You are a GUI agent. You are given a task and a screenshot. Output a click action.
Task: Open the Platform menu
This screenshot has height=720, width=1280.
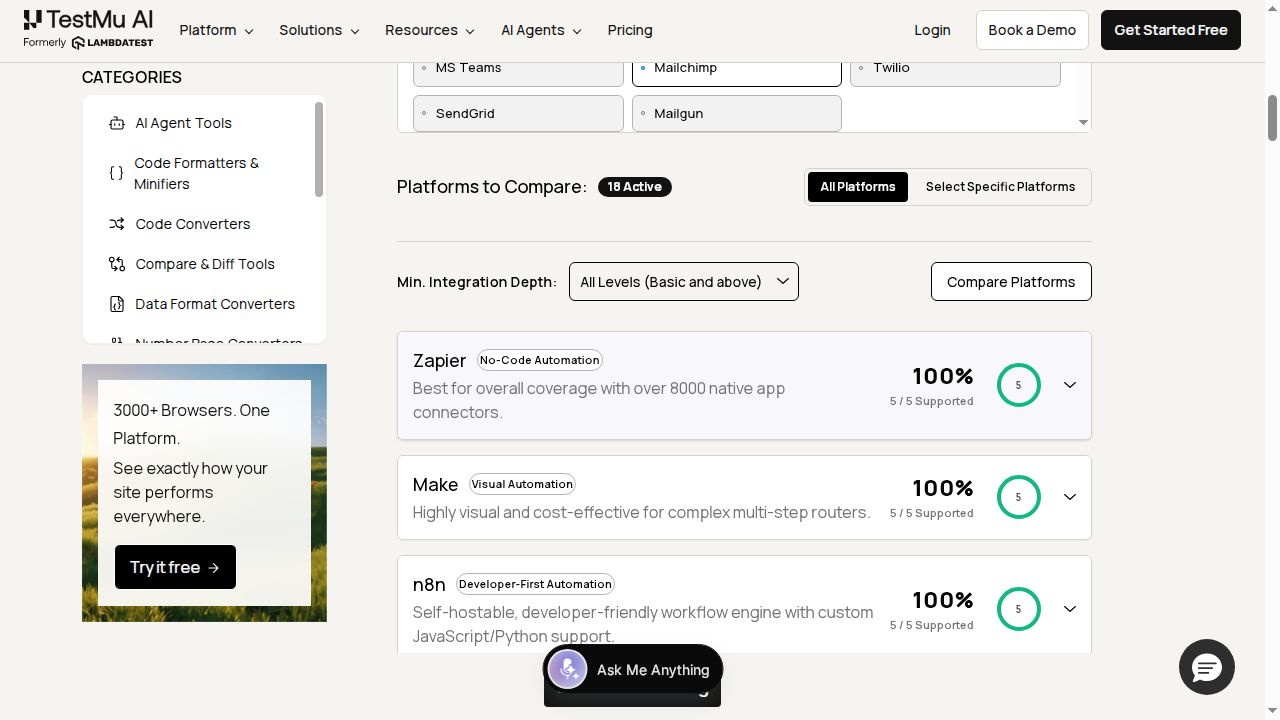point(216,30)
